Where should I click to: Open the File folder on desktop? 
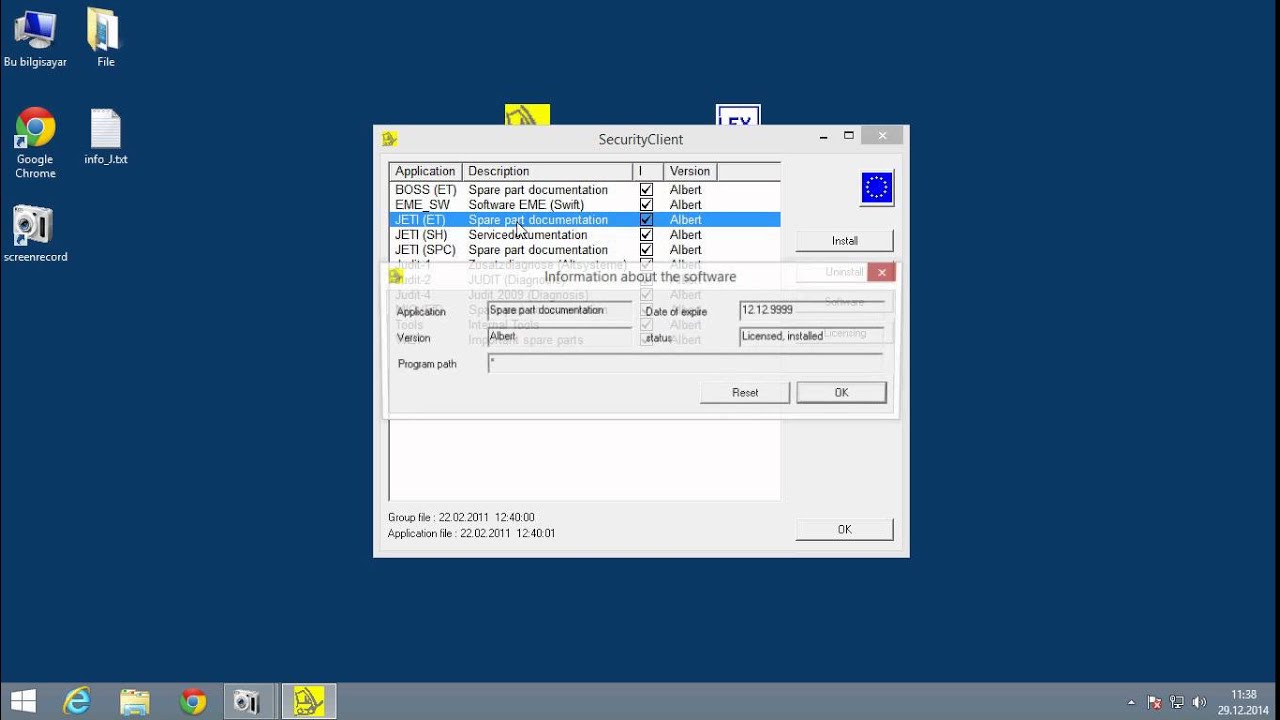pos(105,38)
